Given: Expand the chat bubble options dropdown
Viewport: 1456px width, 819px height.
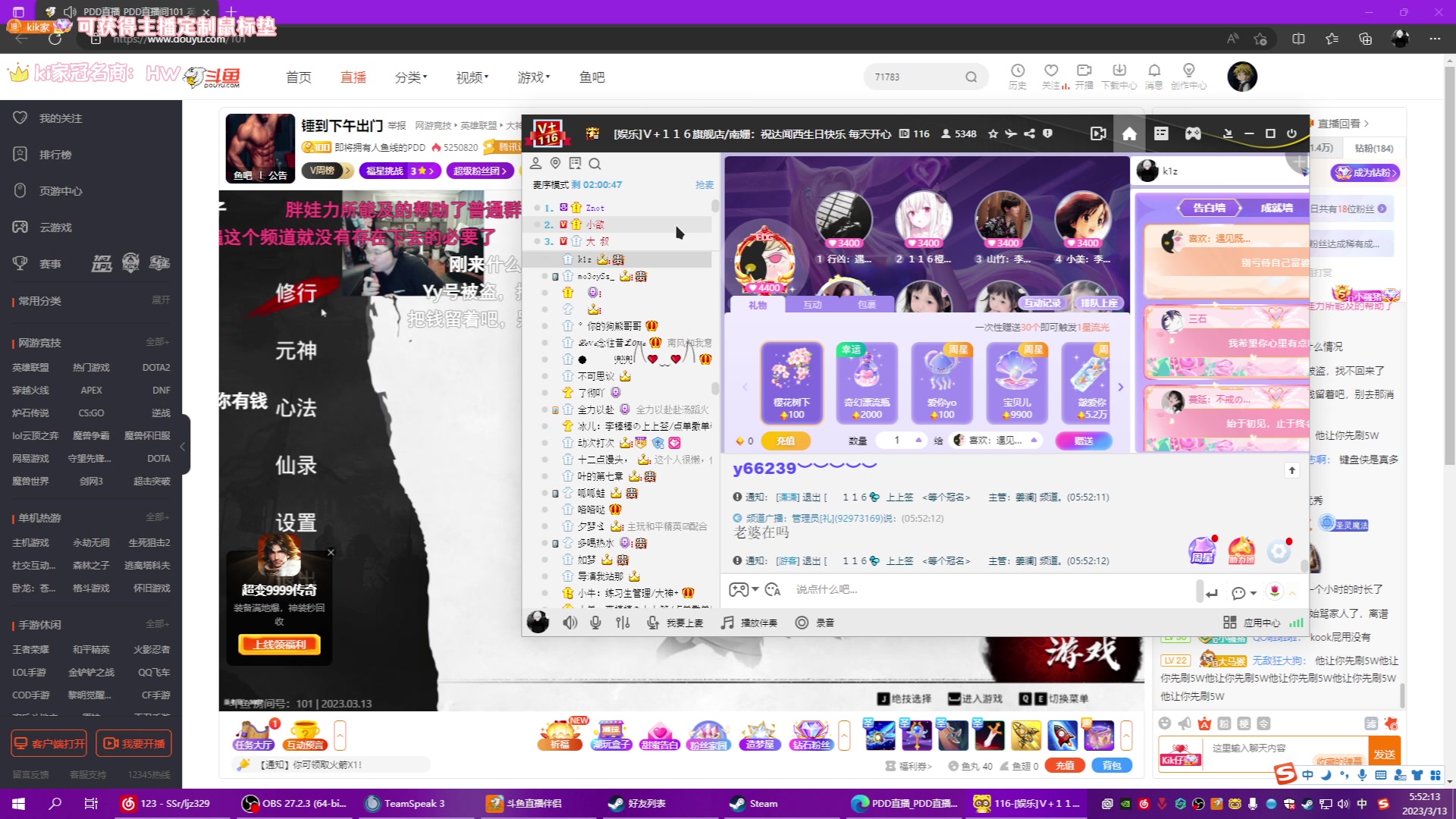Looking at the screenshot, I should [x=1253, y=593].
